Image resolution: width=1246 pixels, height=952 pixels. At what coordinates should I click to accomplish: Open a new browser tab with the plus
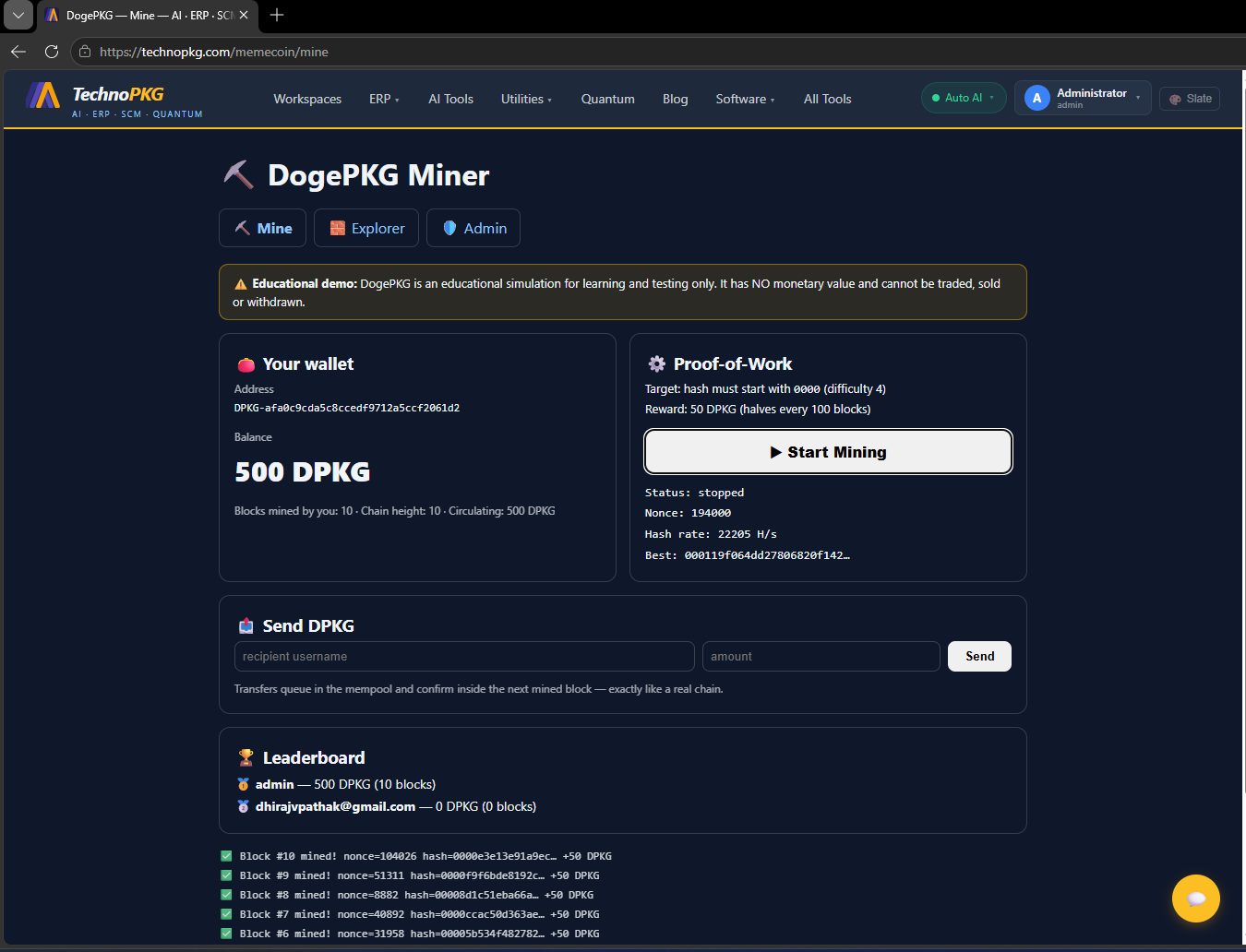(277, 15)
